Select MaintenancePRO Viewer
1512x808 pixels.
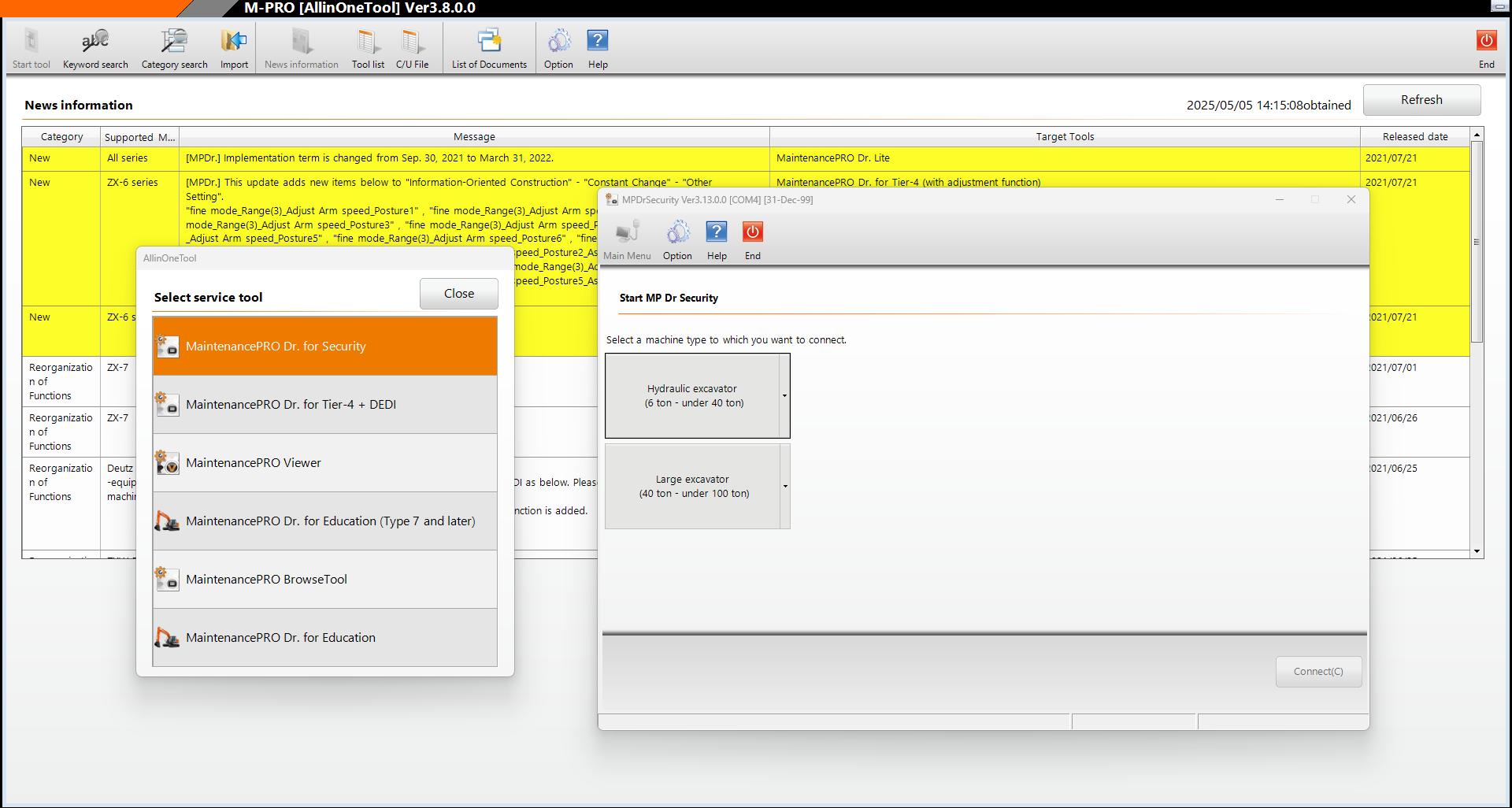tap(324, 462)
